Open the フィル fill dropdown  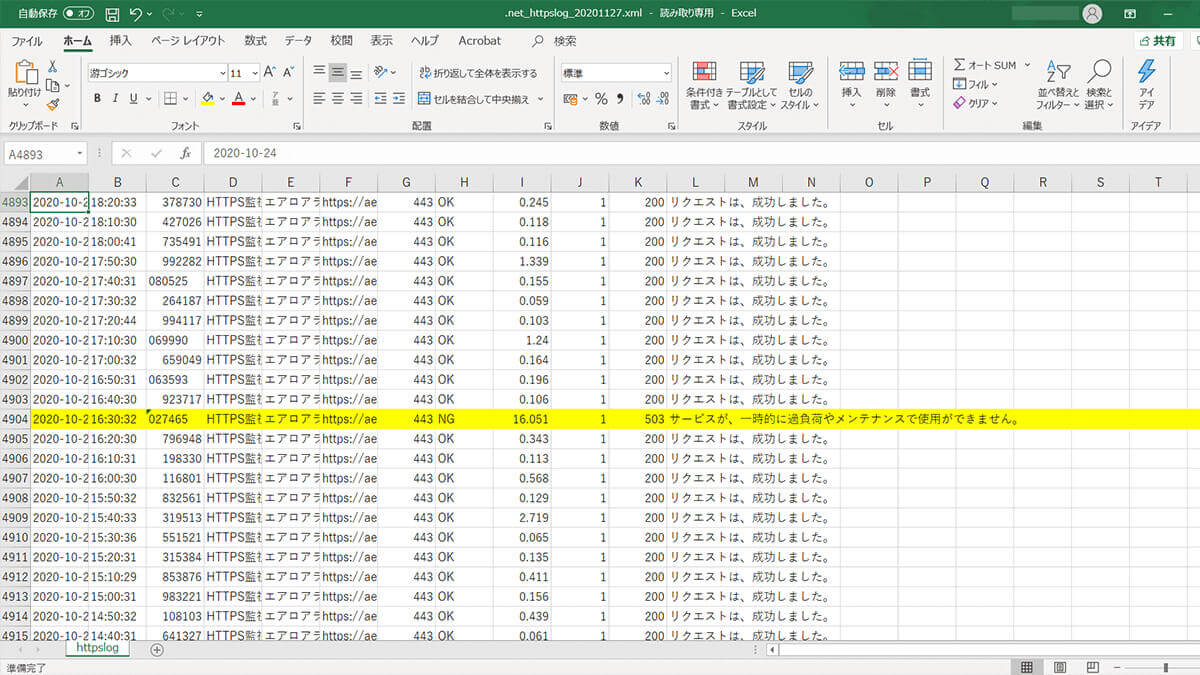pyautogui.click(x=975, y=84)
